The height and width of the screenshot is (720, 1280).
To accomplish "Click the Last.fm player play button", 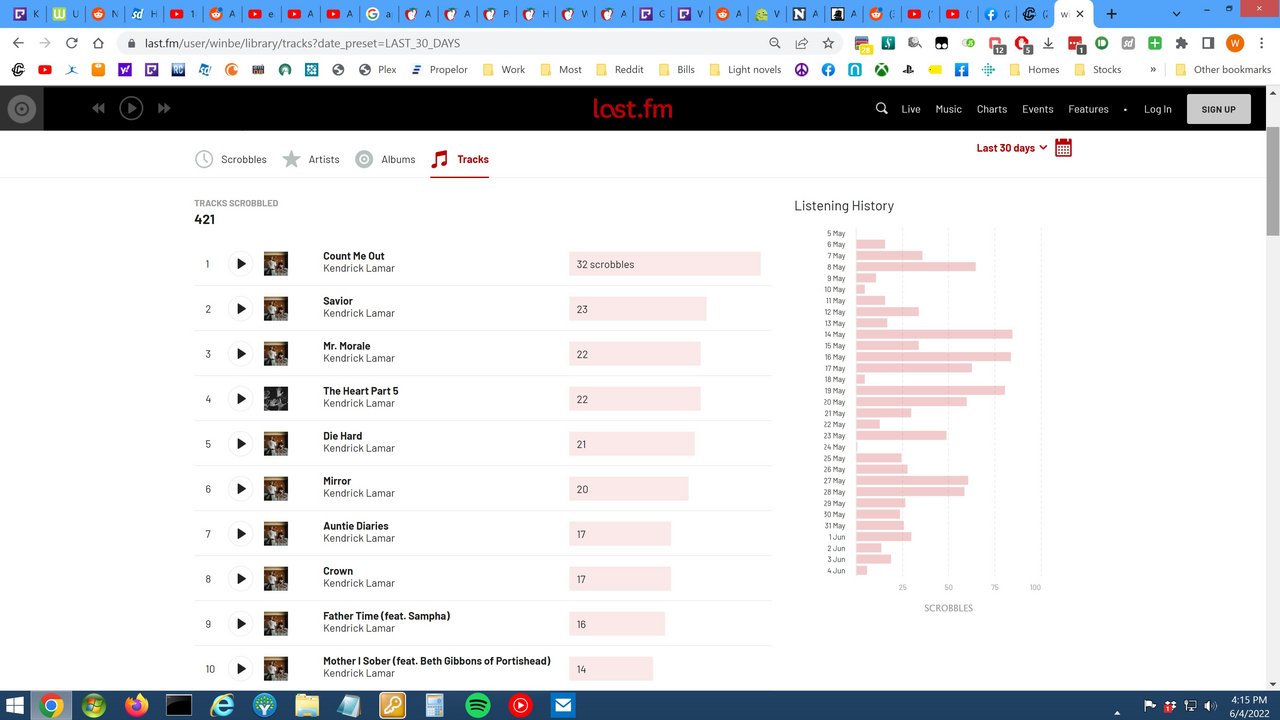I will coord(131,108).
